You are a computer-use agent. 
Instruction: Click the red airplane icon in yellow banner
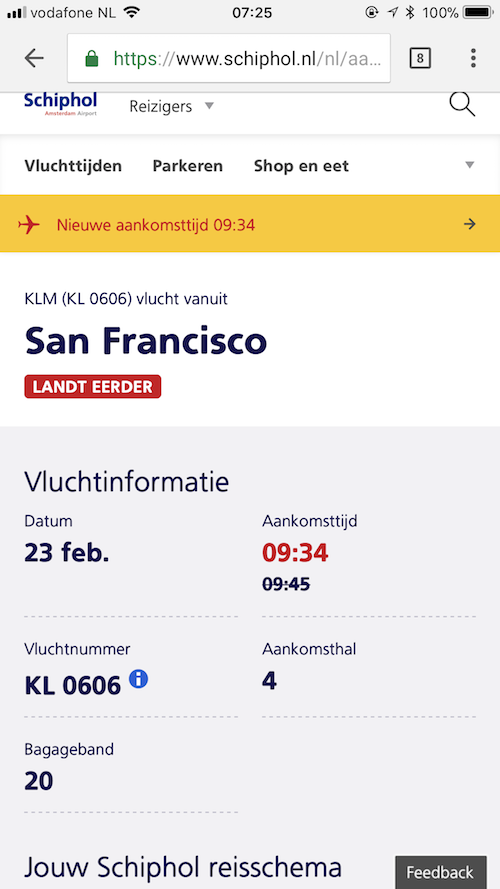click(29, 225)
